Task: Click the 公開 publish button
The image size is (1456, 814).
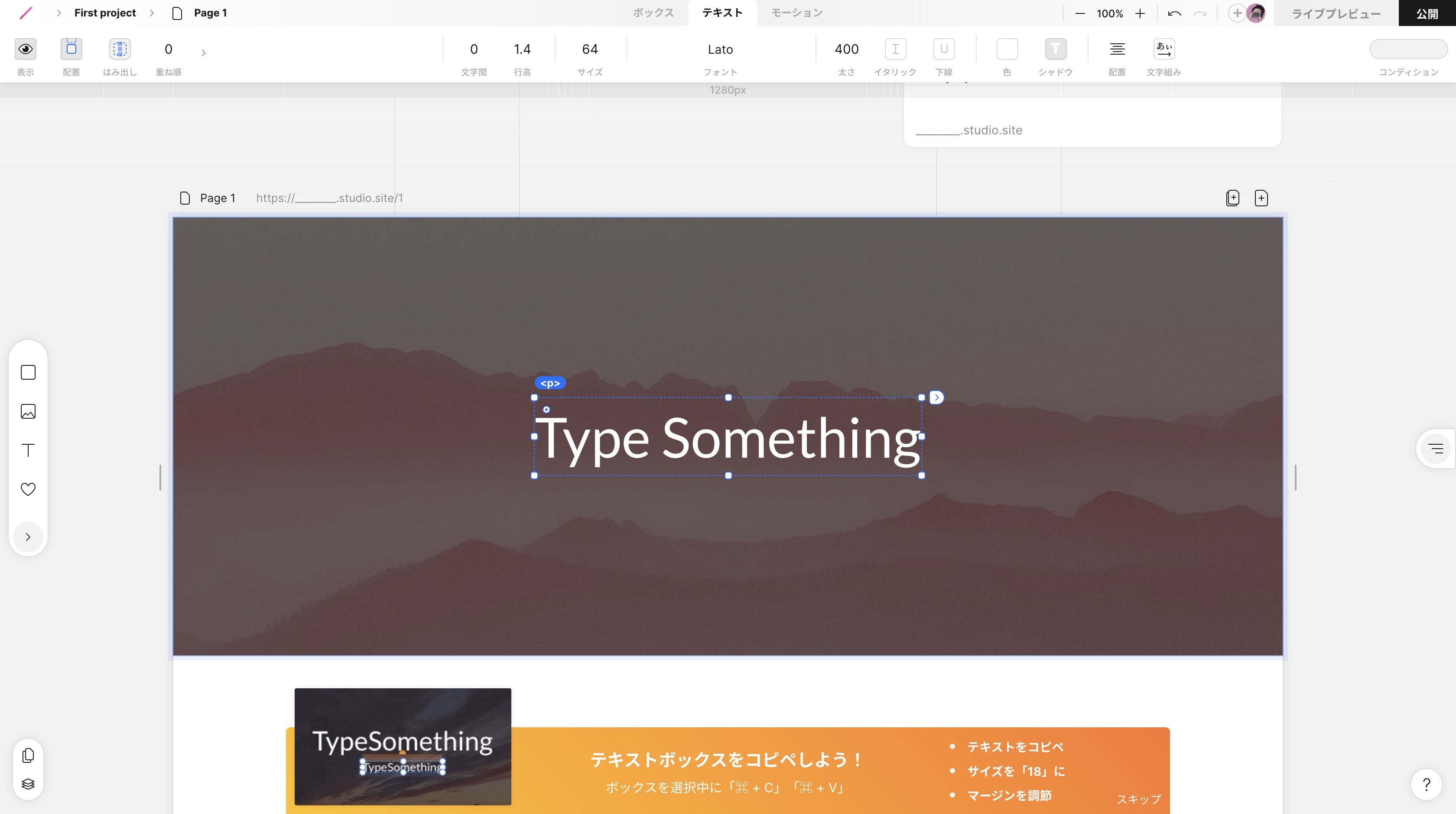Action: (x=1427, y=13)
